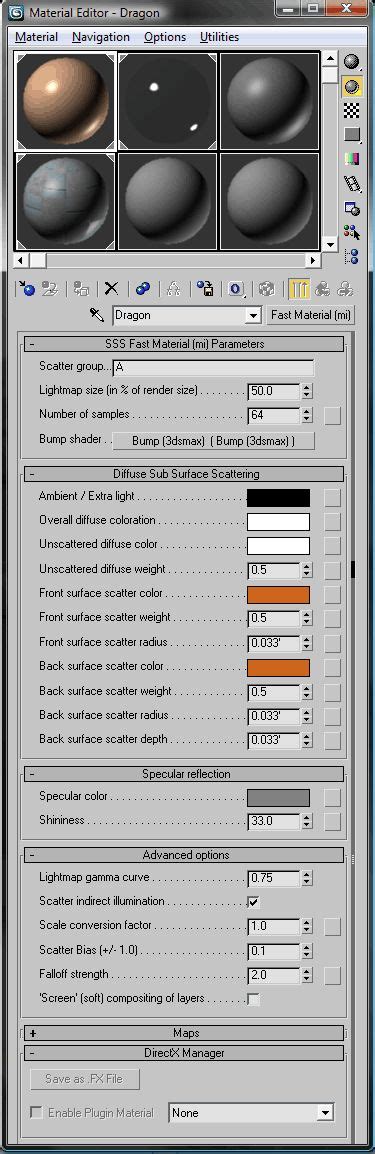Click the Save as .FX File button
375x1154 pixels.
[x=85, y=1079]
